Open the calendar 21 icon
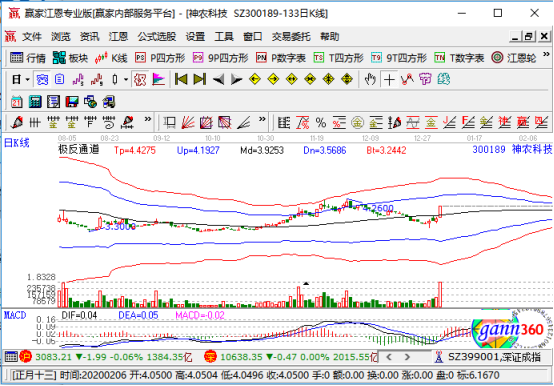The image size is (554, 386). tap(16, 102)
